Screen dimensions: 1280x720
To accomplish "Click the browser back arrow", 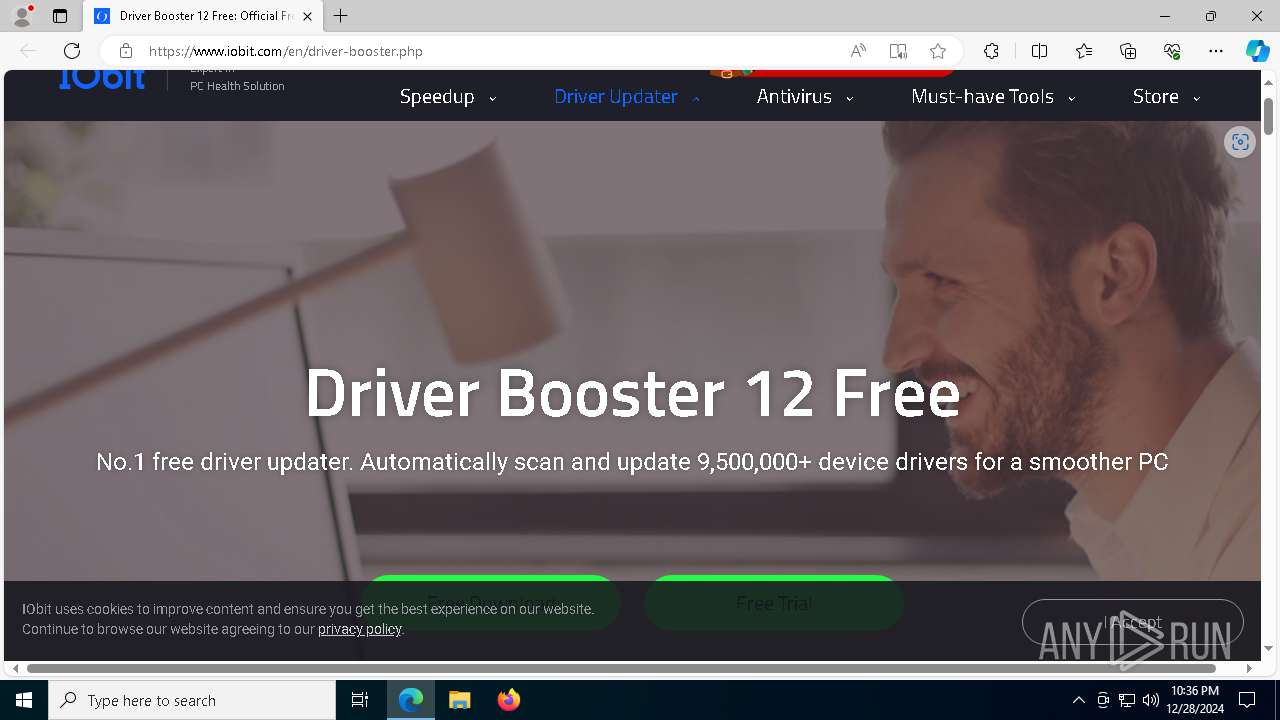I will (x=28, y=51).
